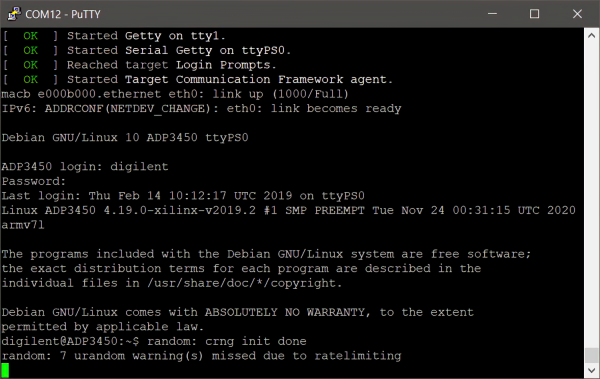Screen dimensions: 600x379
Task: Click the digilent@ADP3450:~$ shell prompt
Action: point(70,341)
